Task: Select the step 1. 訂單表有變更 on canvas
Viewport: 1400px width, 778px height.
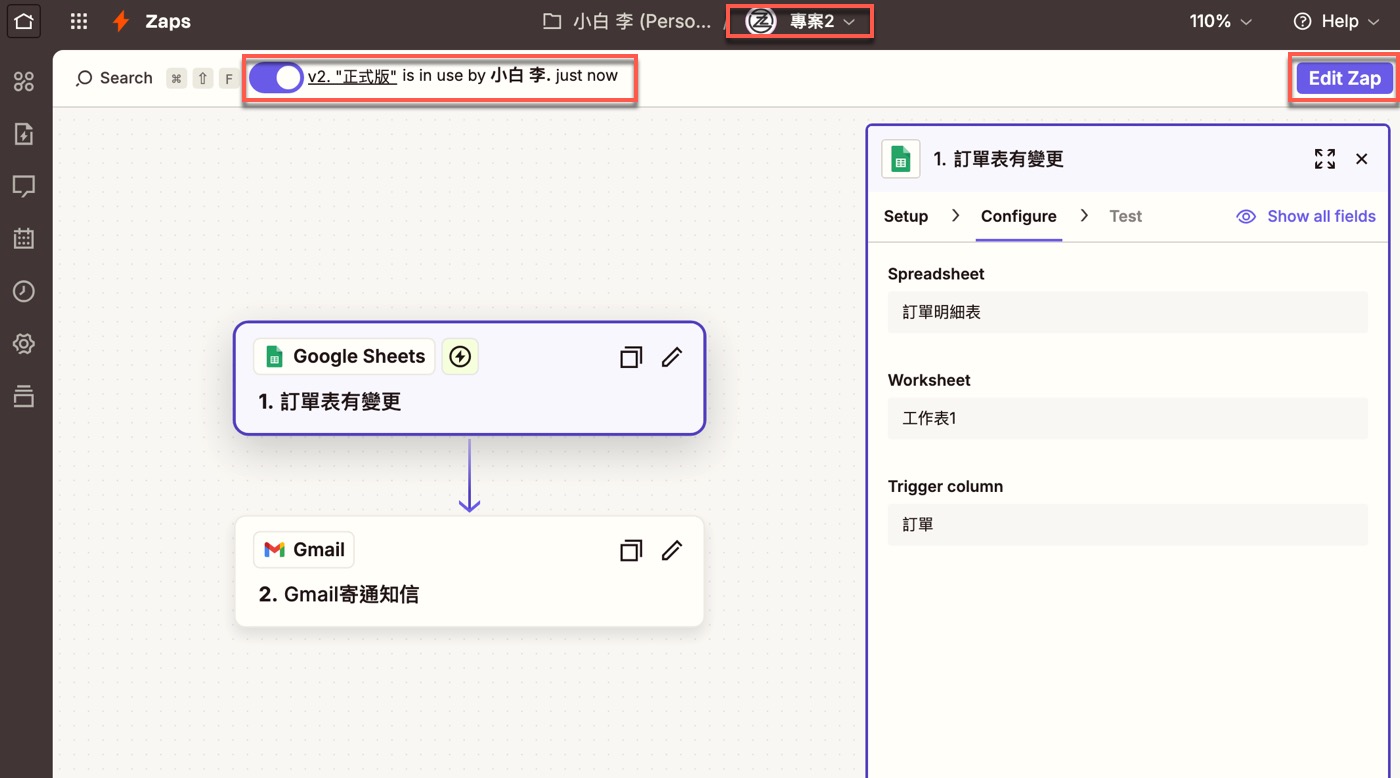Action: [x=469, y=378]
